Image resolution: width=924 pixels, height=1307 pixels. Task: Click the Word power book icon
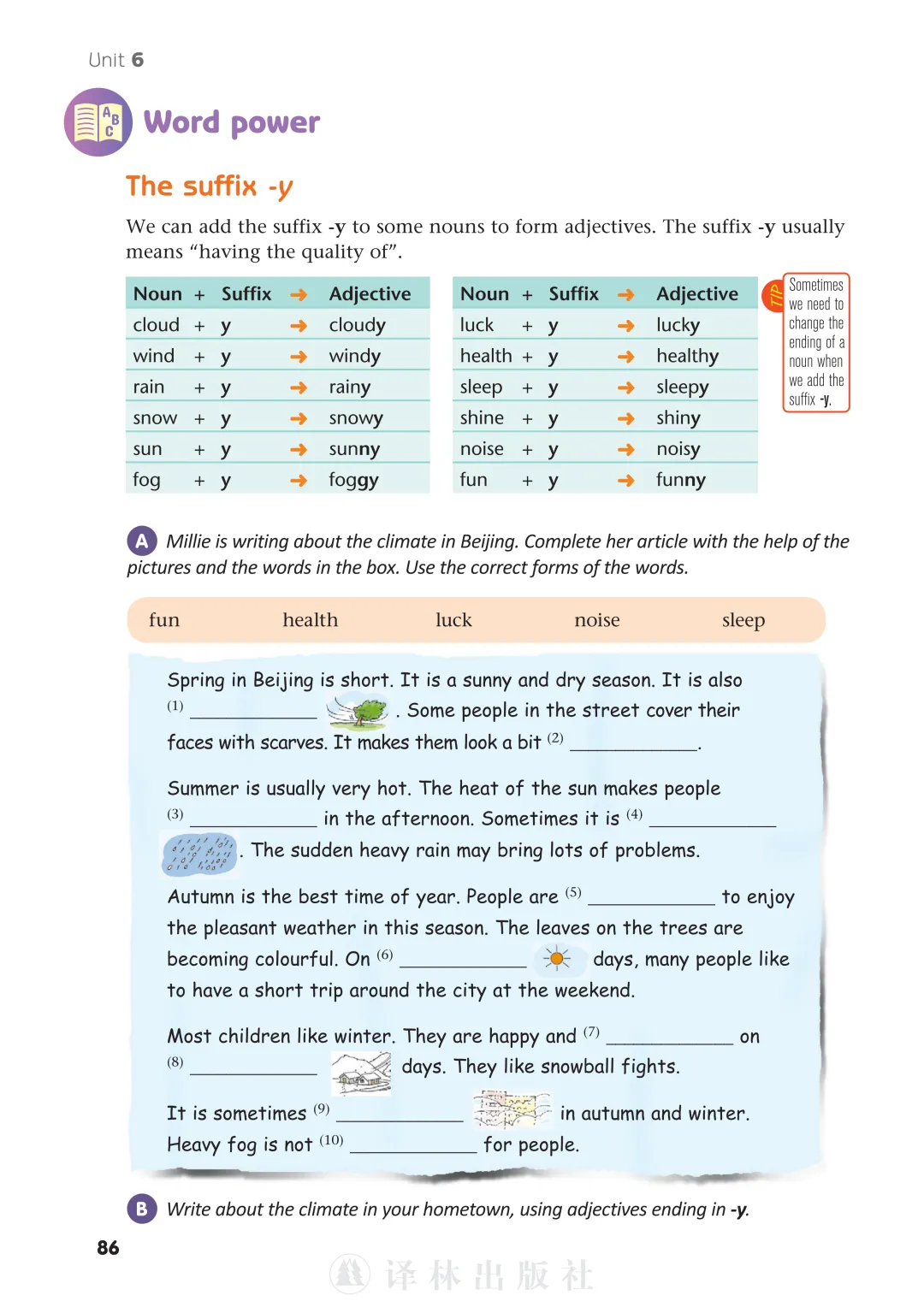(98, 122)
